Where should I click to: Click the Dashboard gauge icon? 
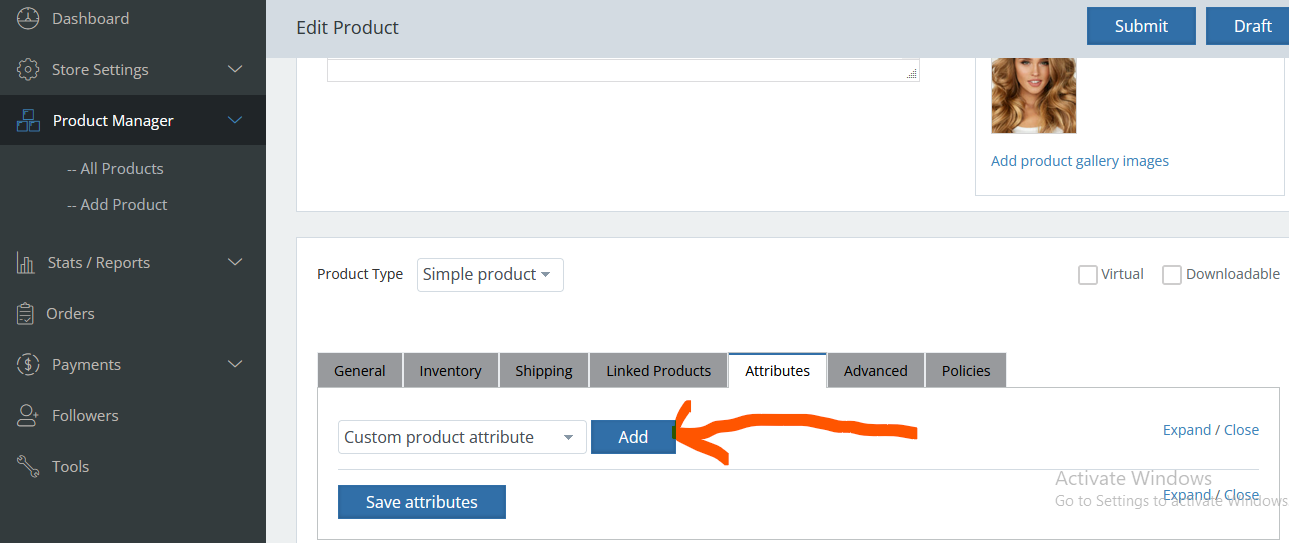(28, 18)
